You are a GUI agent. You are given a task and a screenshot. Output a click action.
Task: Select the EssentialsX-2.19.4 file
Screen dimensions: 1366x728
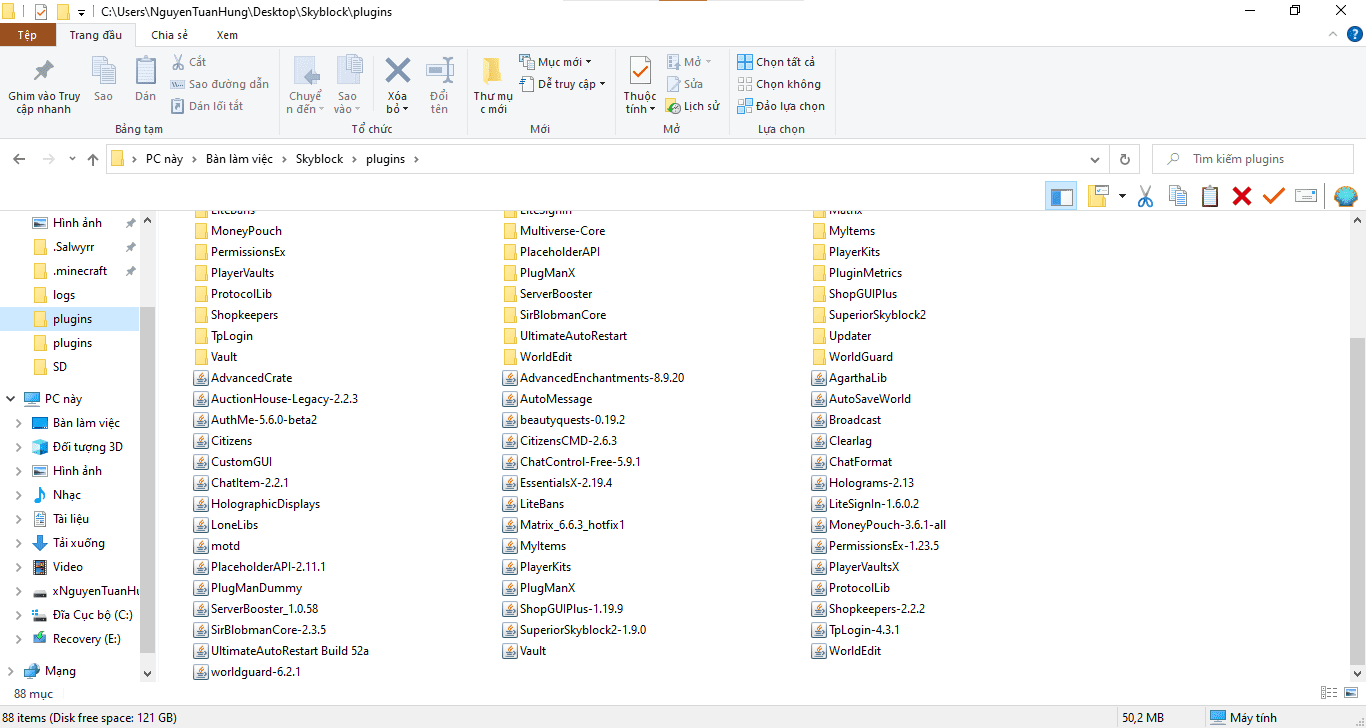pyautogui.click(x=558, y=483)
